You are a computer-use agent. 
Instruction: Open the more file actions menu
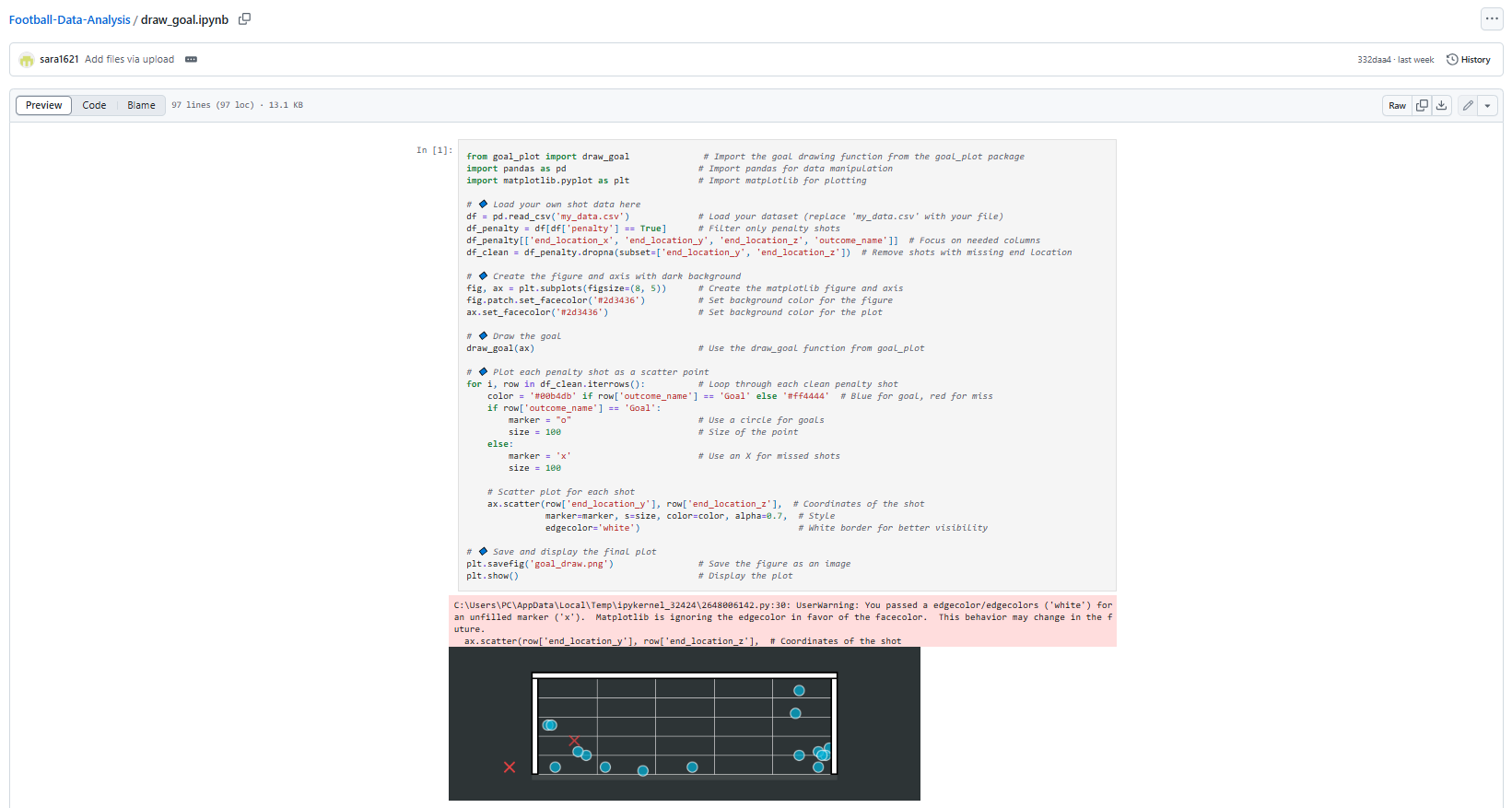[x=1491, y=19]
